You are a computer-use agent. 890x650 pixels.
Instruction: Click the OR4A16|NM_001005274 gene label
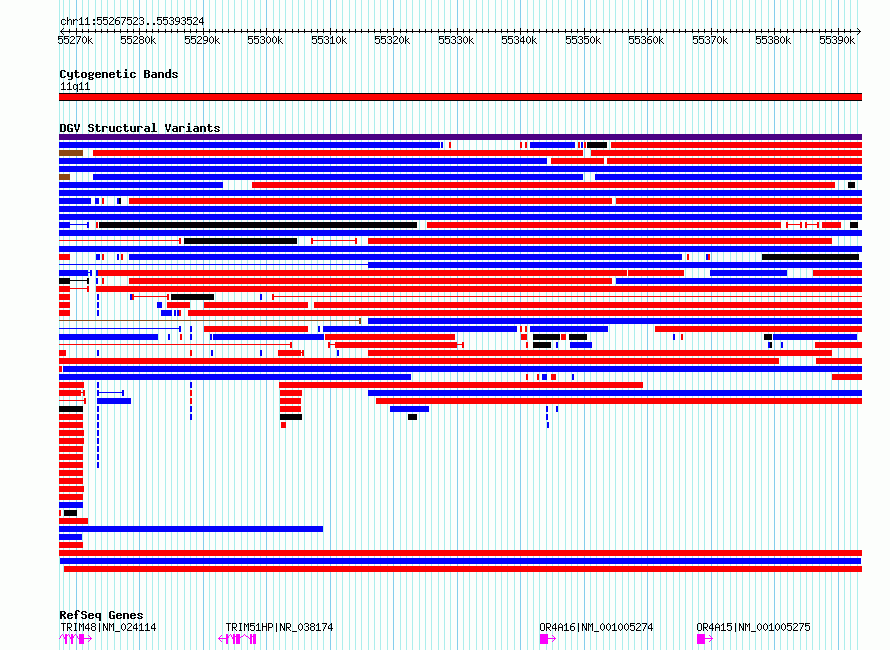(x=596, y=627)
